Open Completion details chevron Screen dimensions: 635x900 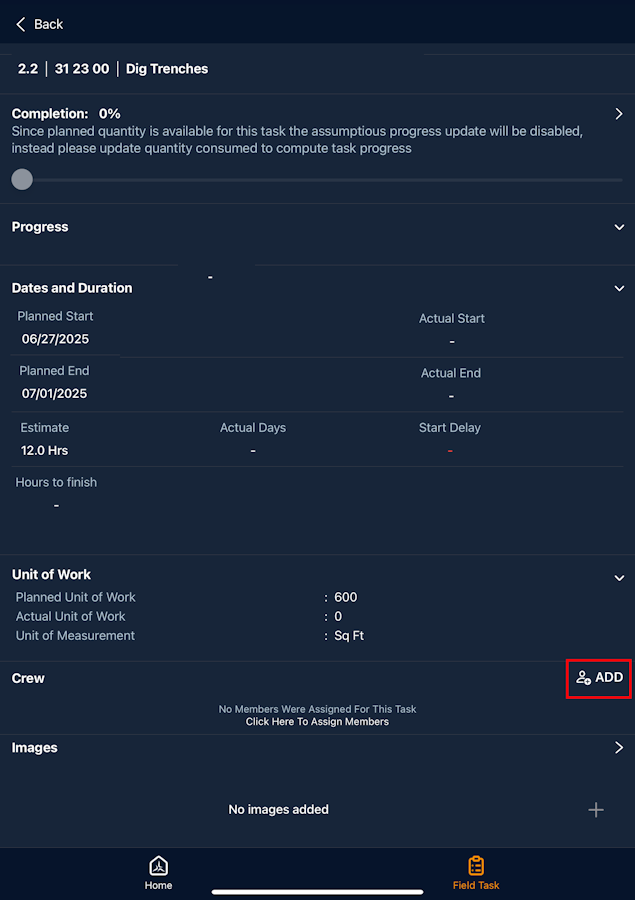pos(619,114)
